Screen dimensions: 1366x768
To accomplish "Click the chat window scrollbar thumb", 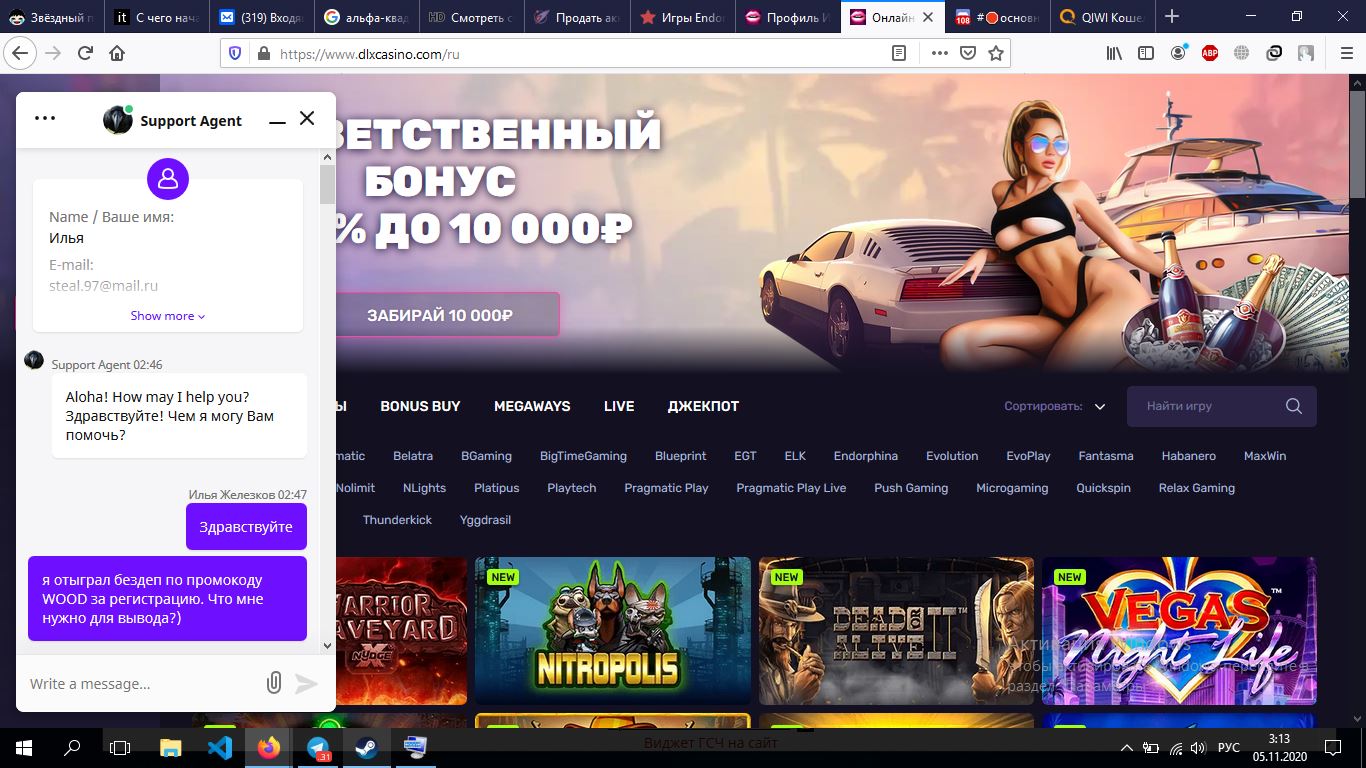I will [327, 185].
